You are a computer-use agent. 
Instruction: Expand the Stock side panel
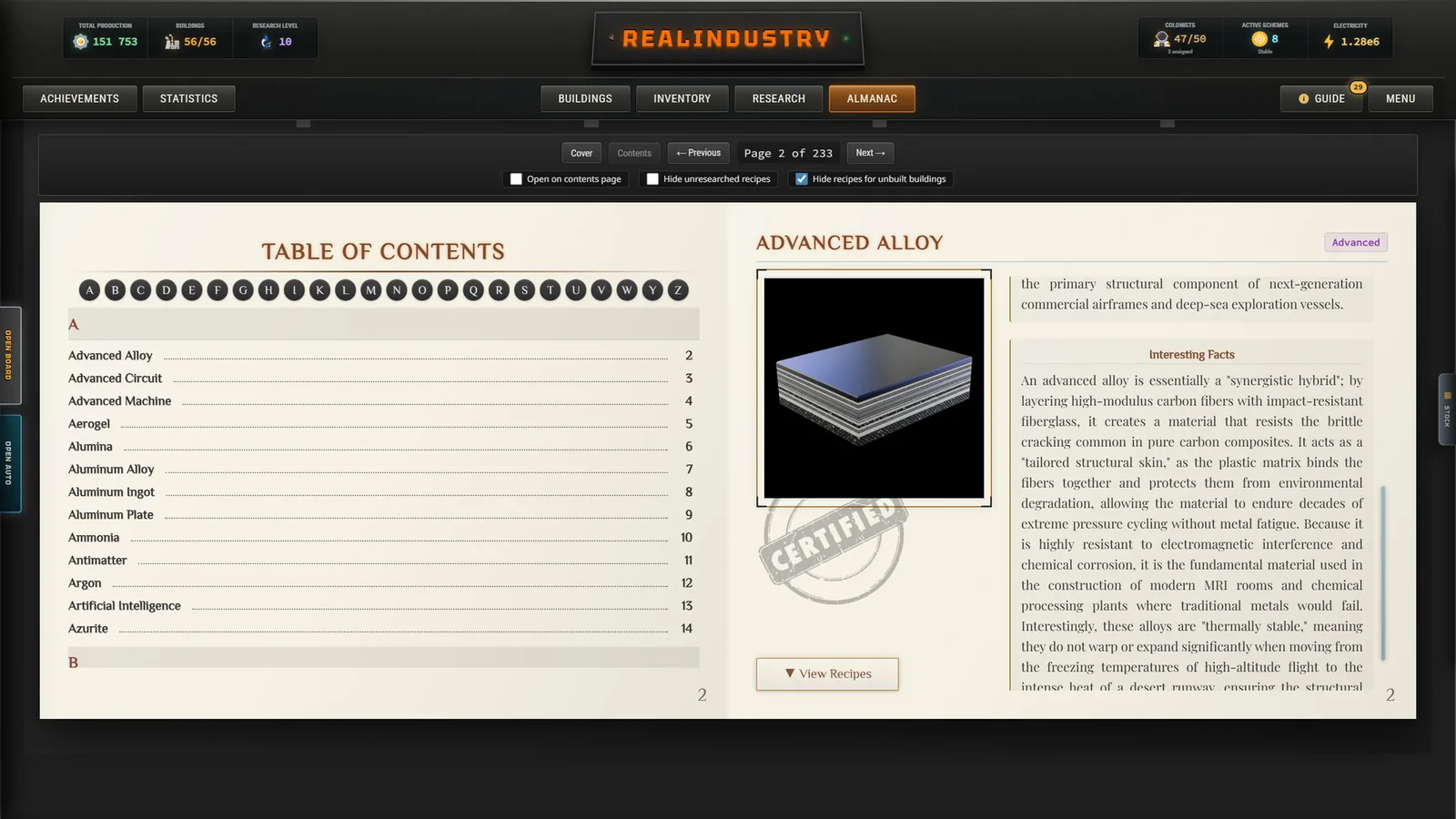1446,409
